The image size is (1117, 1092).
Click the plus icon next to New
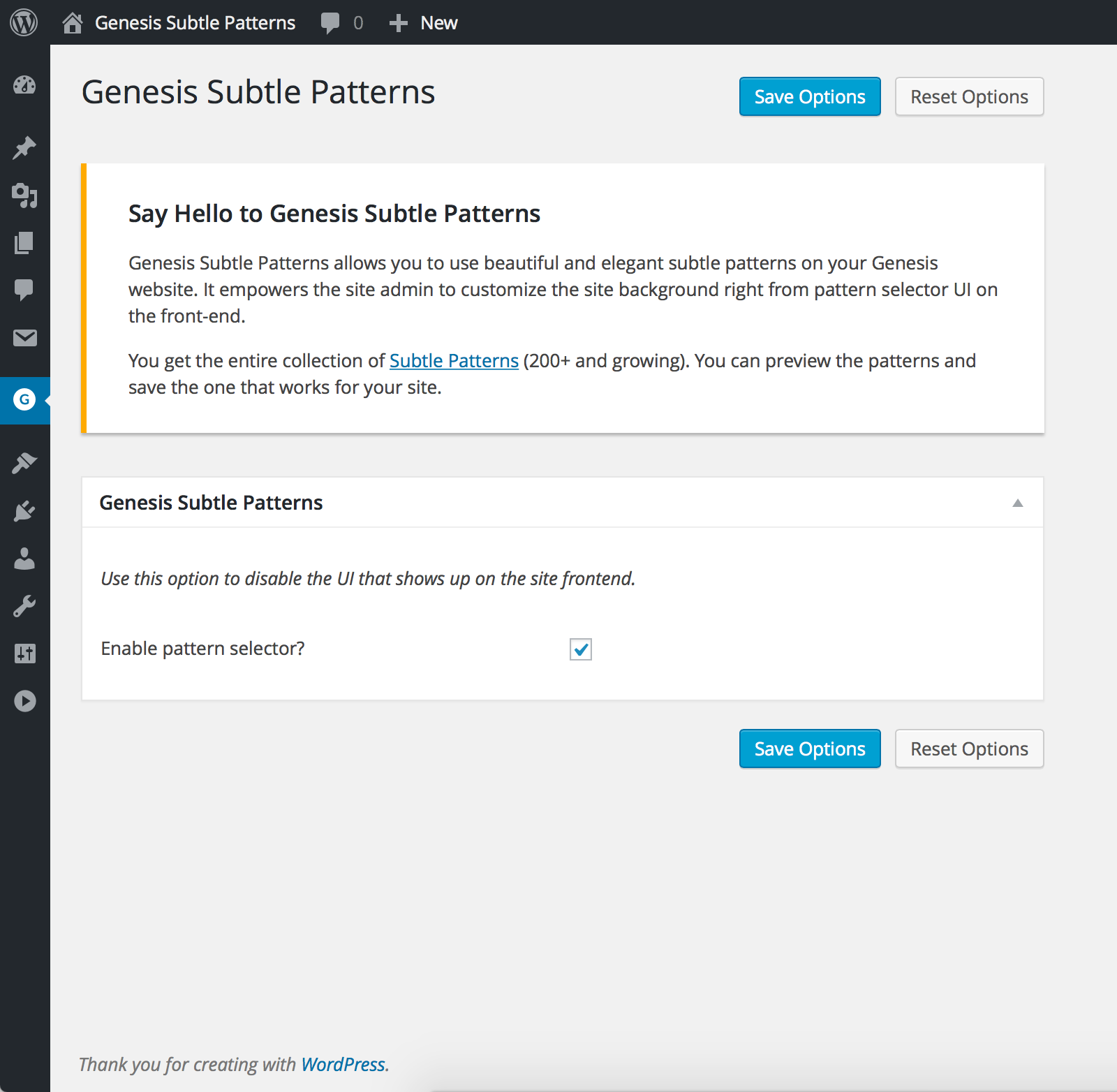click(398, 23)
